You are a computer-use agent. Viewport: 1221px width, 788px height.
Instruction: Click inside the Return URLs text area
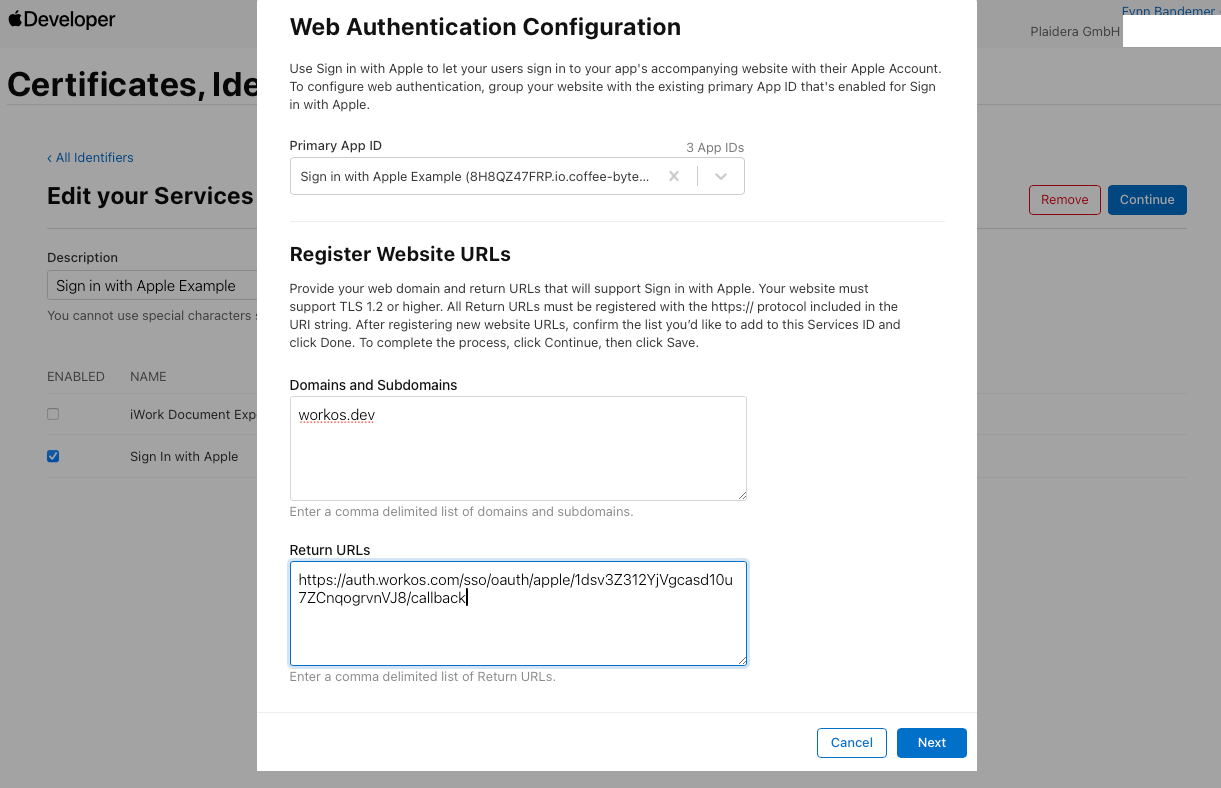coord(517,630)
